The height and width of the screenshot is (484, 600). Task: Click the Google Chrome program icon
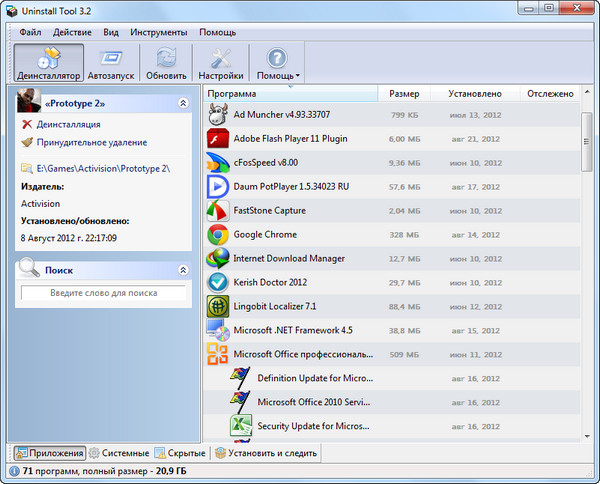click(218, 235)
